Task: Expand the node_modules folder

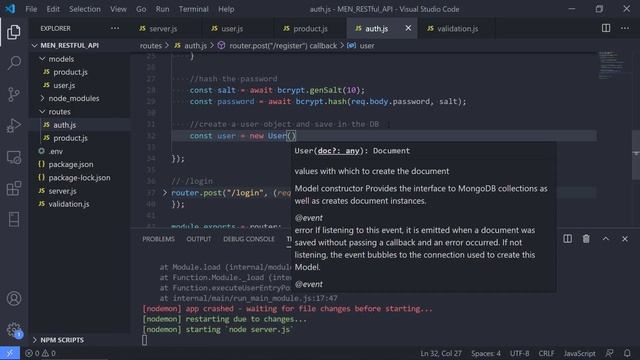Action: point(42,98)
